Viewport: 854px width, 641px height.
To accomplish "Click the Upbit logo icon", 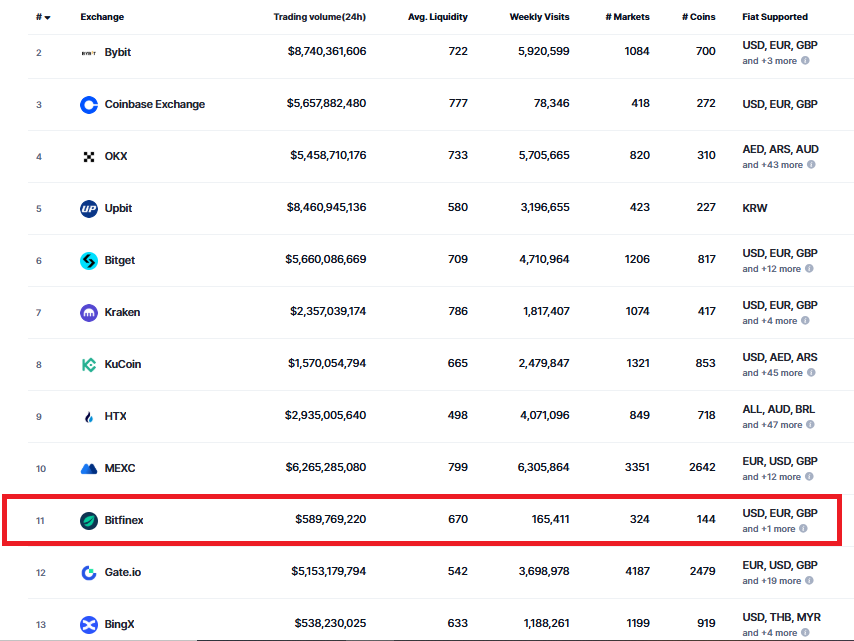I will pos(89,209).
